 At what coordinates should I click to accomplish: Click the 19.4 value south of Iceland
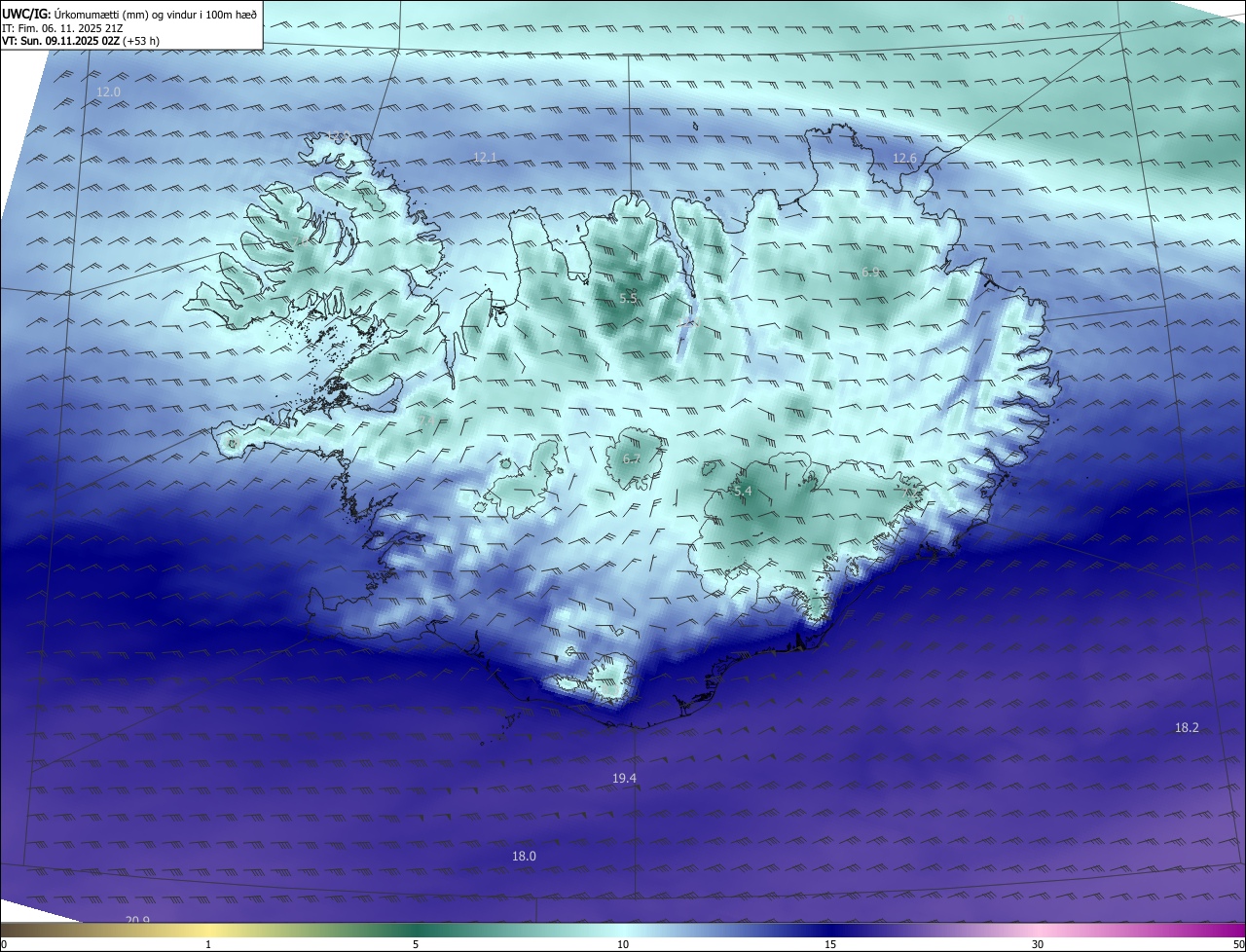point(624,778)
